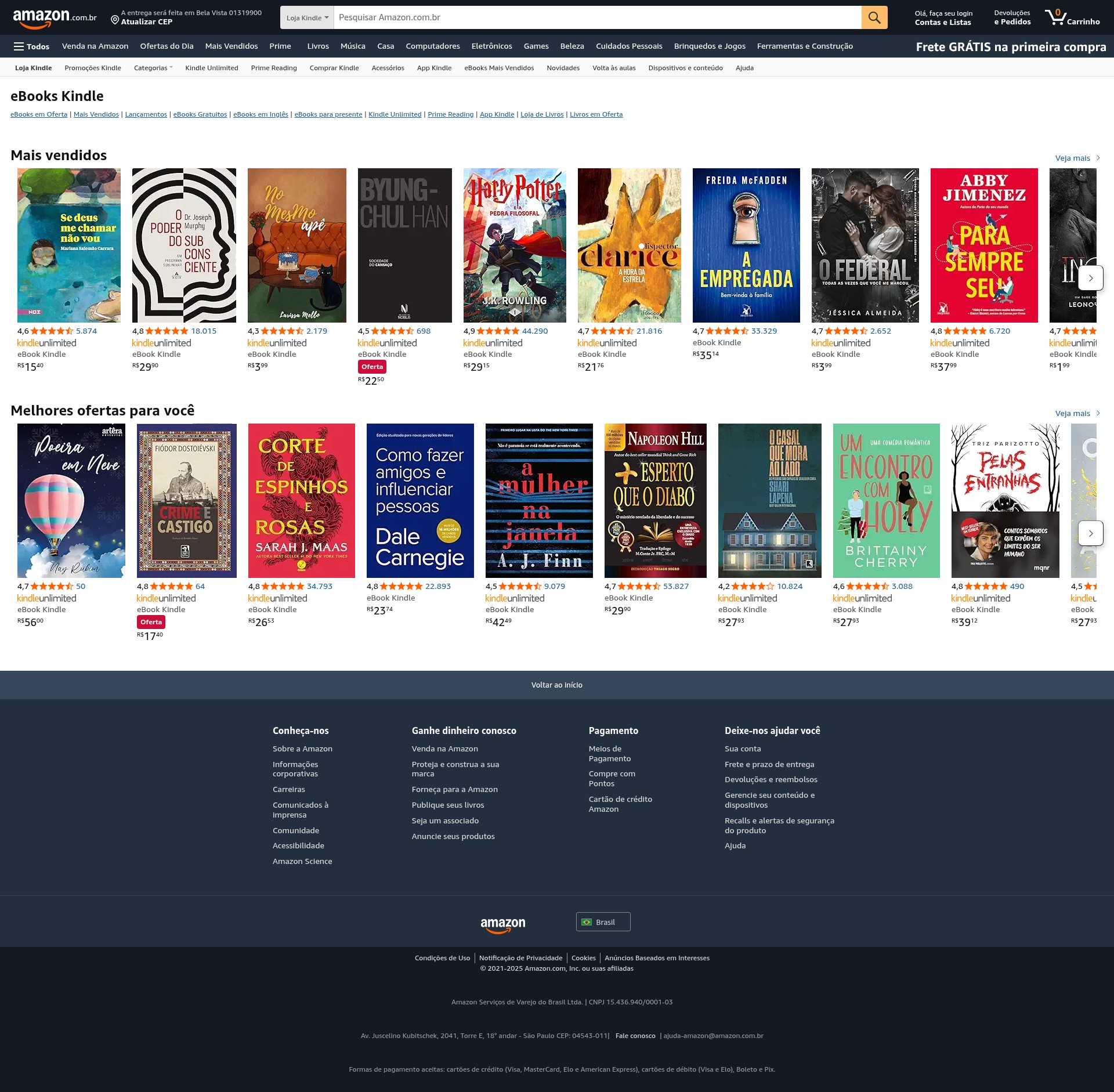Click Cookies footer link

pyautogui.click(x=583, y=958)
